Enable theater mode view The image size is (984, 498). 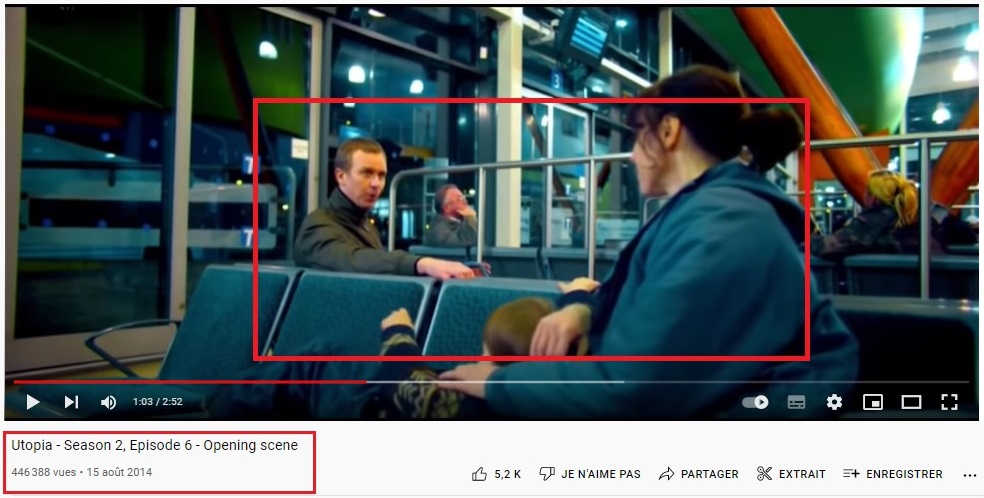point(911,402)
